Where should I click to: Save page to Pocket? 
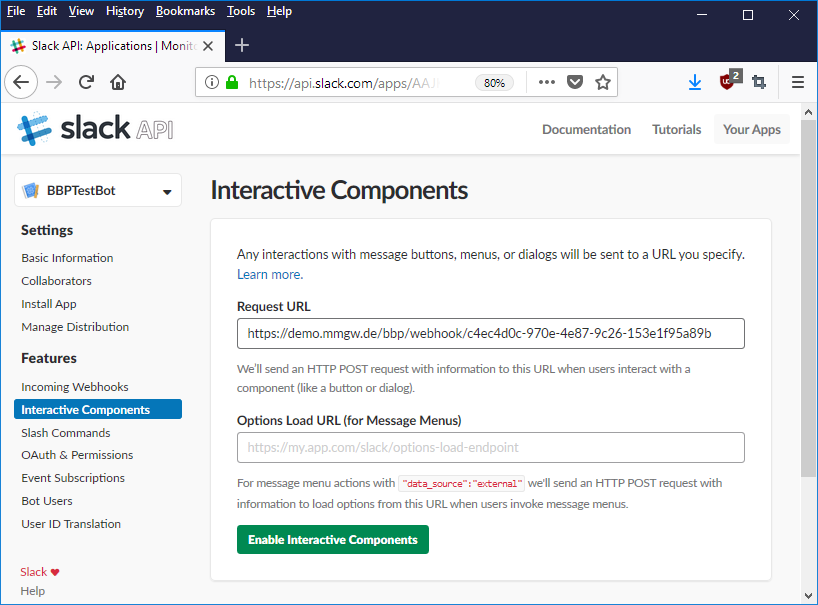tap(575, 82)
